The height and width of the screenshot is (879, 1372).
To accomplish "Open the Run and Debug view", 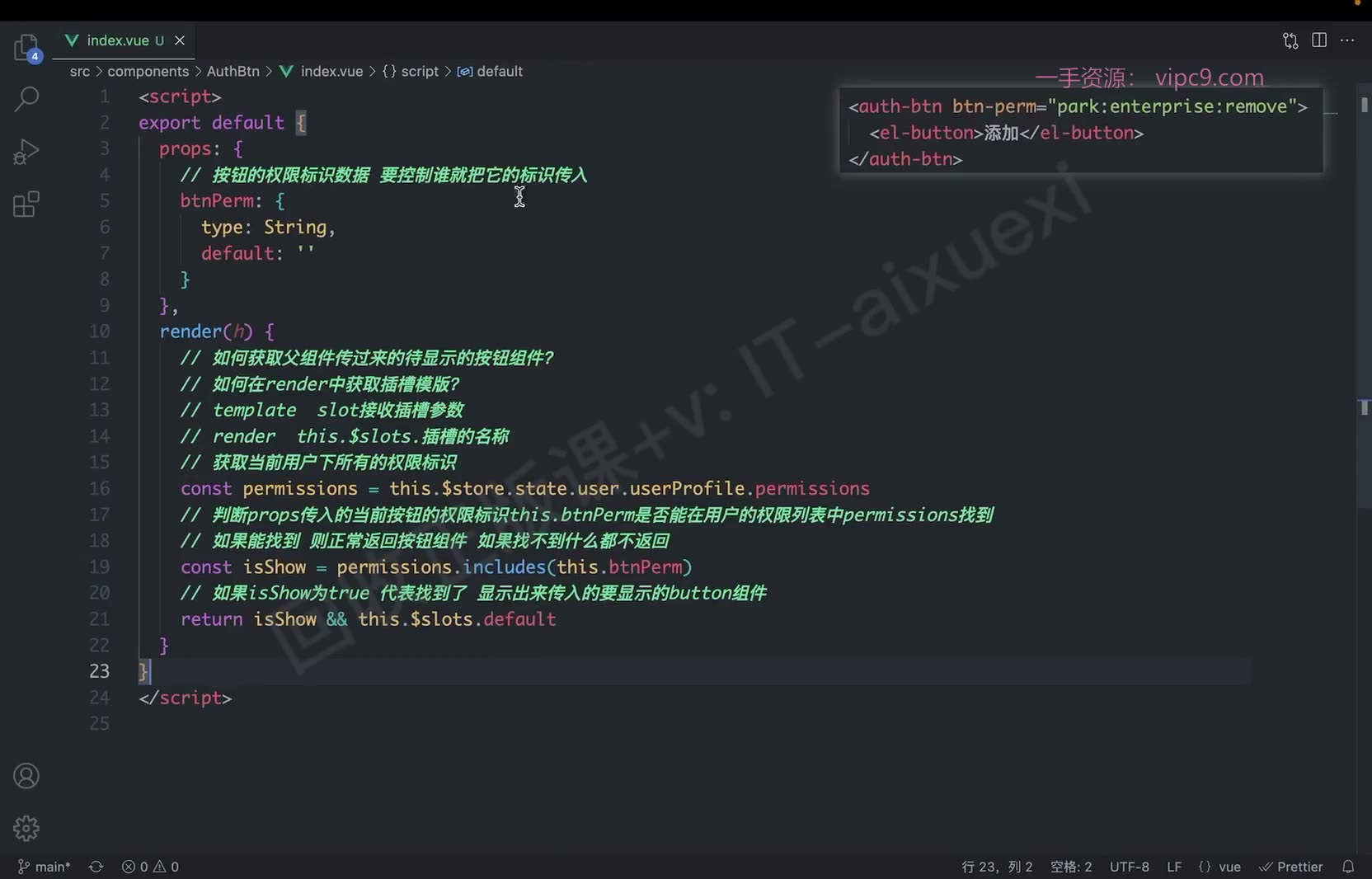I will click(26, 151).
